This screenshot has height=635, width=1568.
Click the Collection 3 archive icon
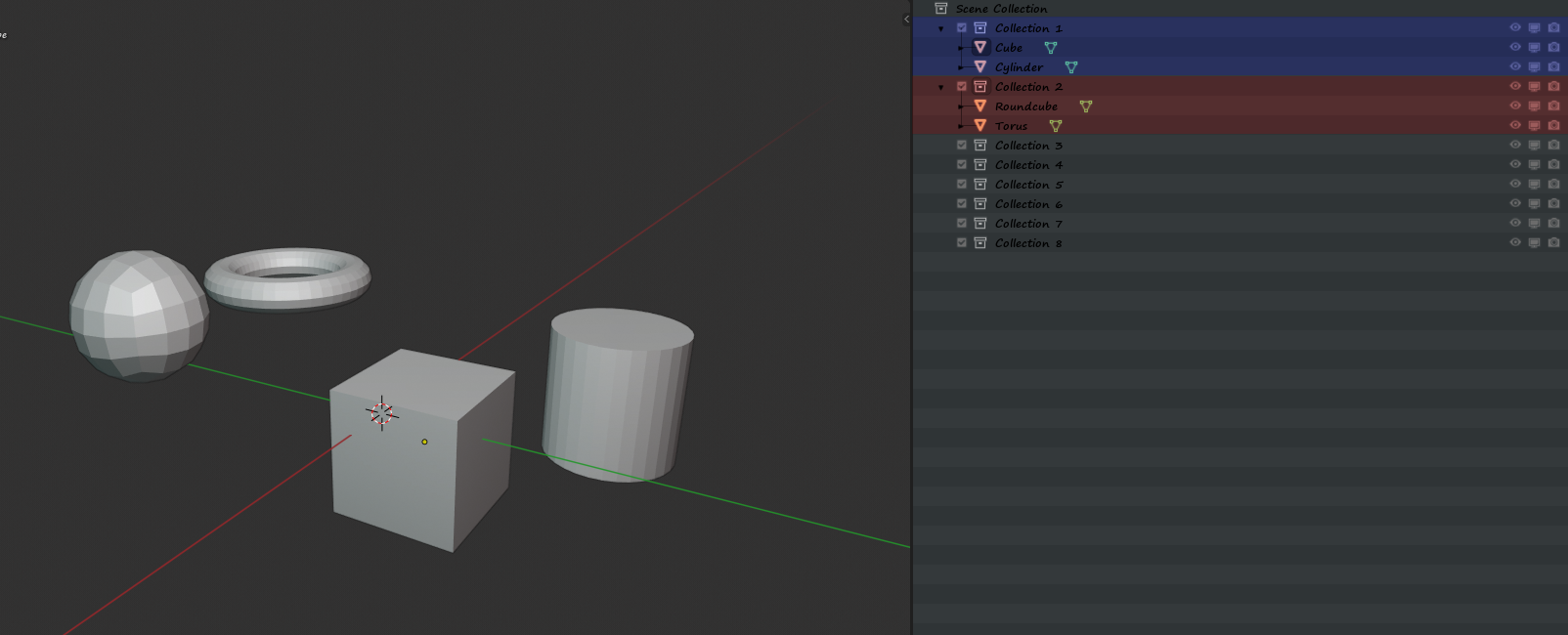click(x=980, y=145)
